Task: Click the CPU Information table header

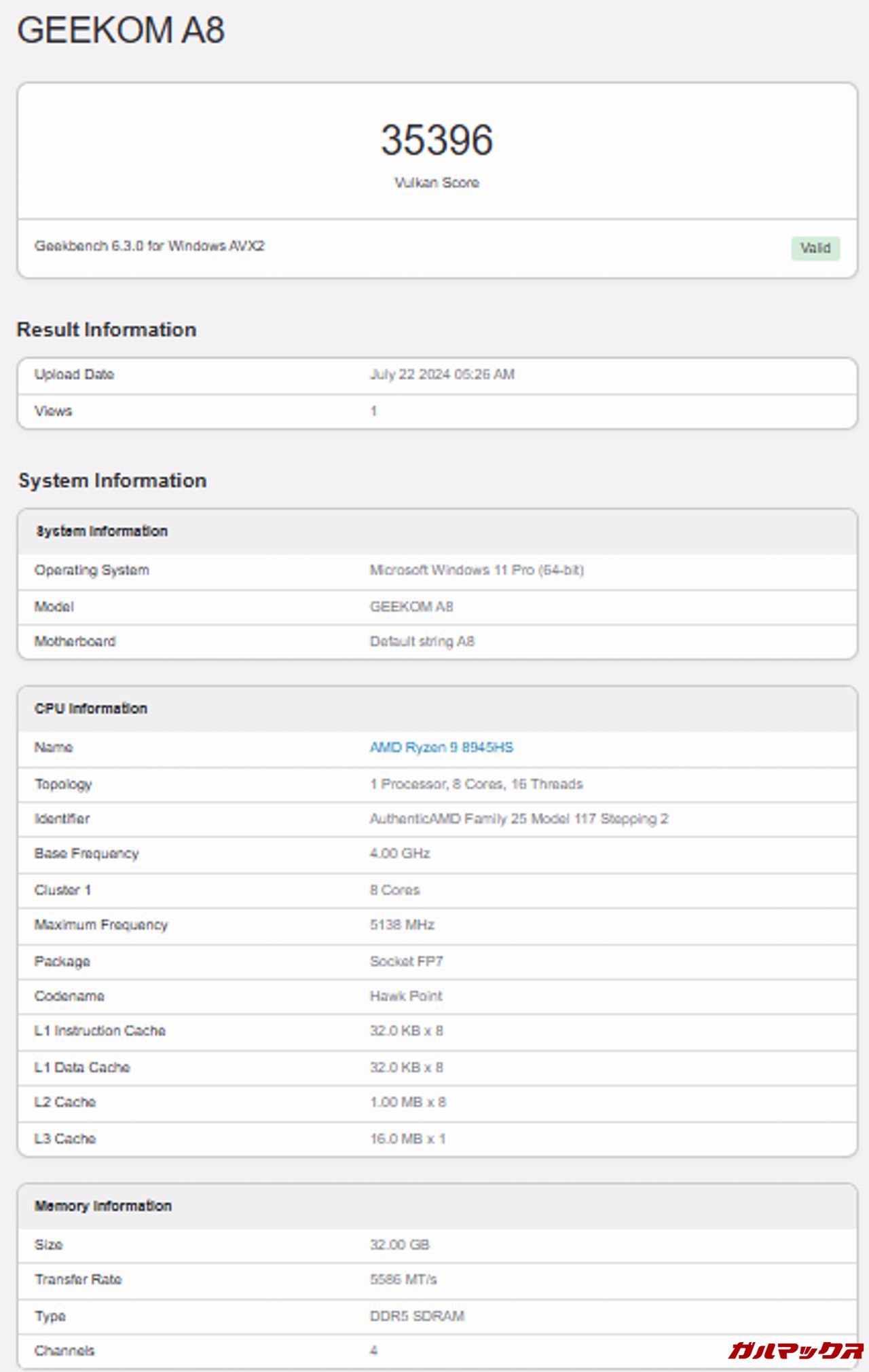Action: click(91, 708)
